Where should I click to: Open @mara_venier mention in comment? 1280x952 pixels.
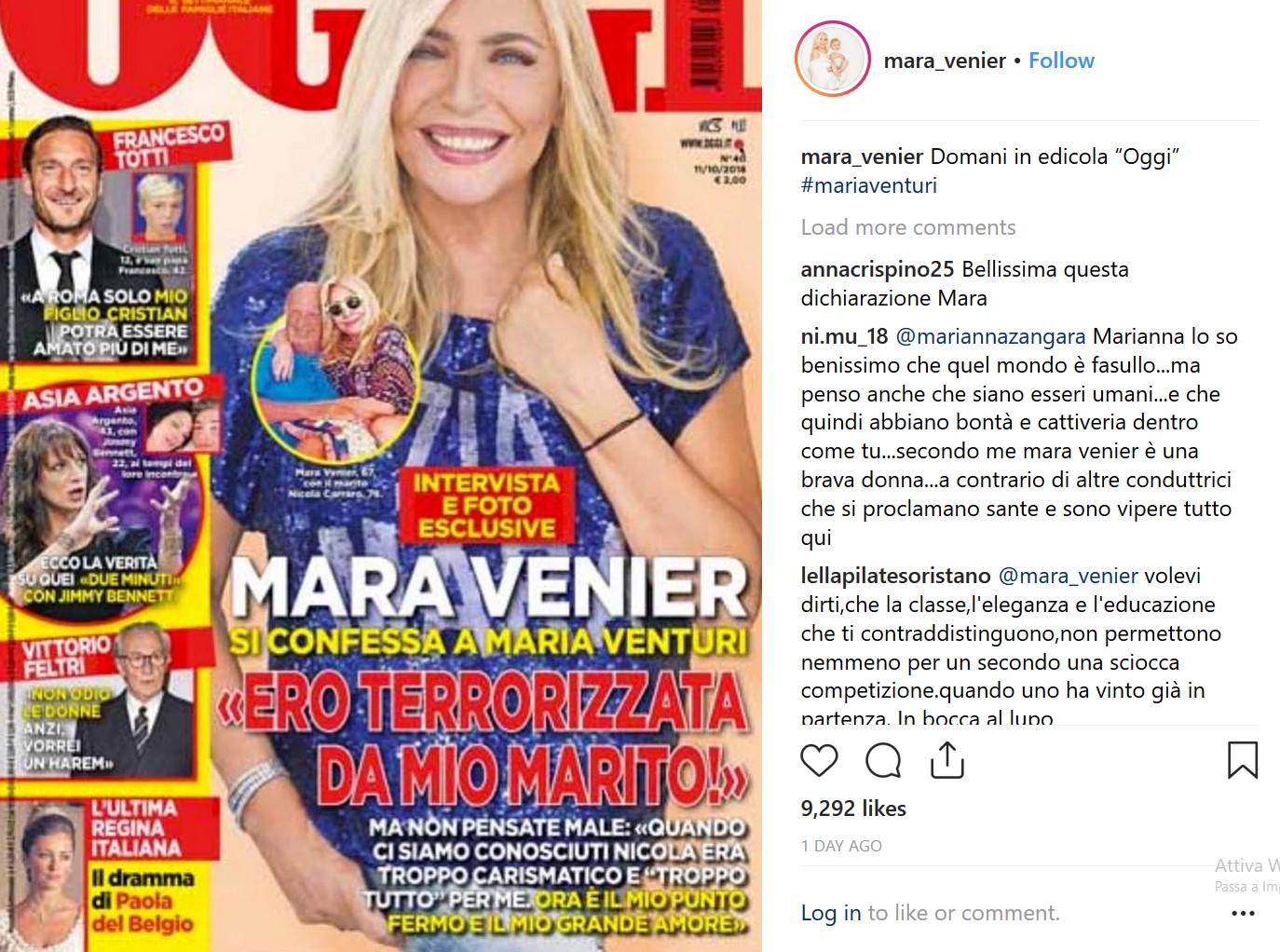coord(1069,576)
